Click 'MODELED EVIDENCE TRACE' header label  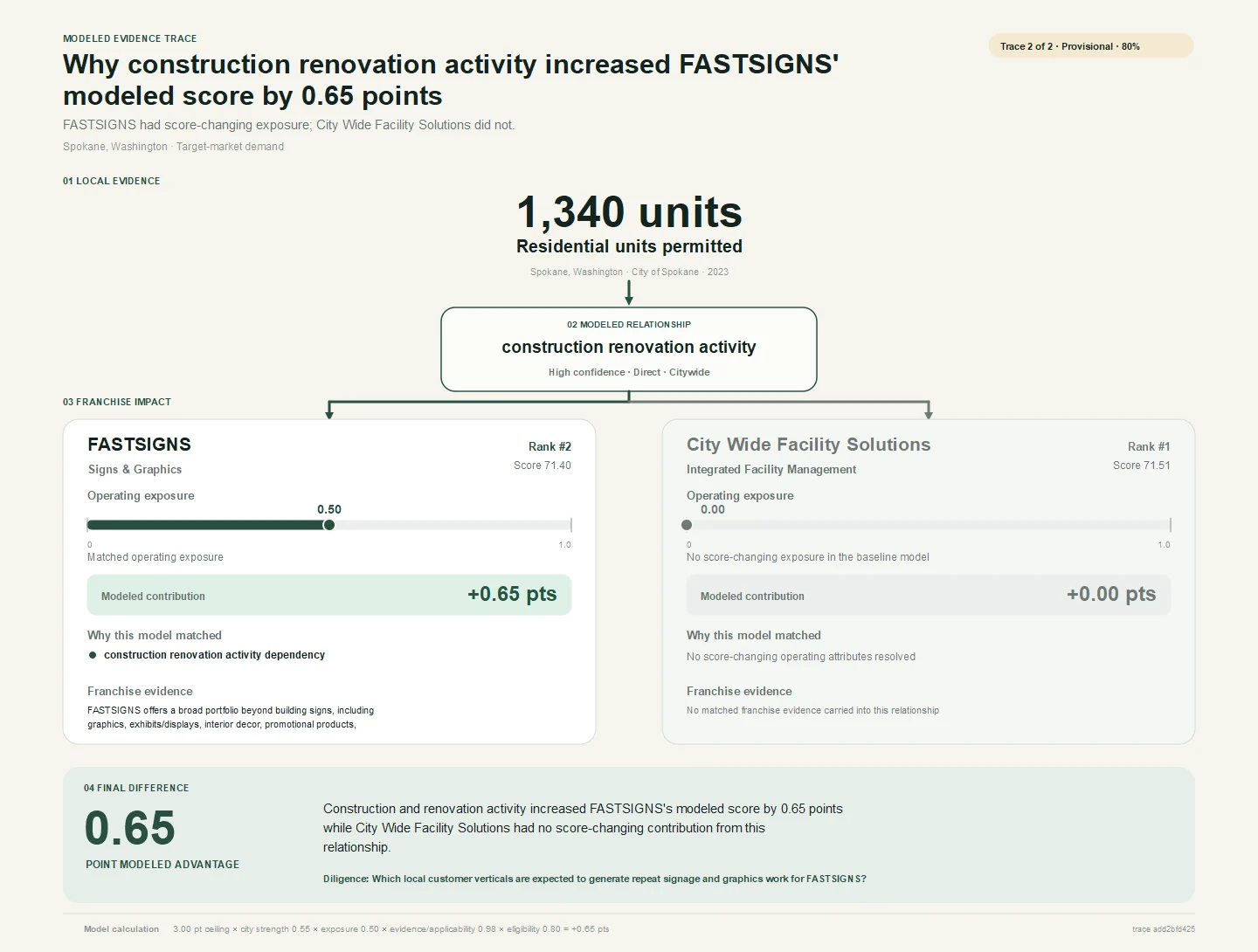(130, 38)
